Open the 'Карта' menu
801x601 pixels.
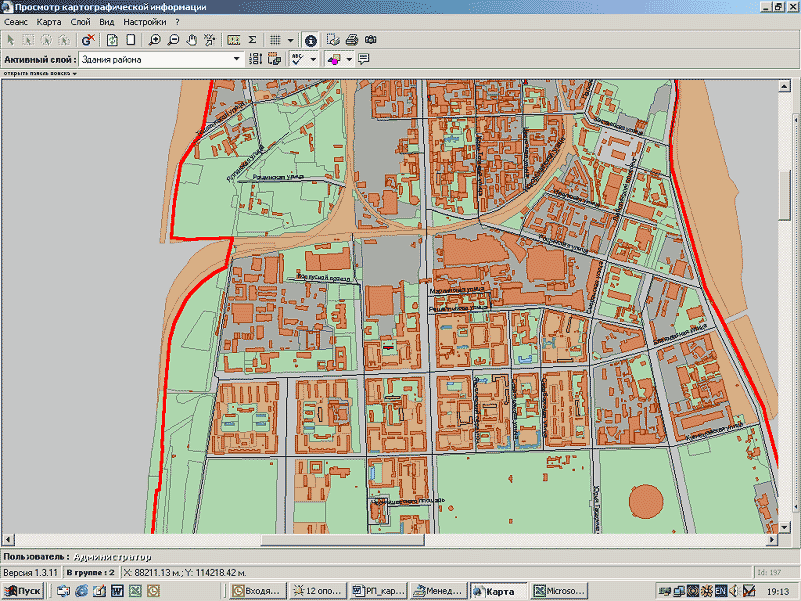tap(48, 21)
